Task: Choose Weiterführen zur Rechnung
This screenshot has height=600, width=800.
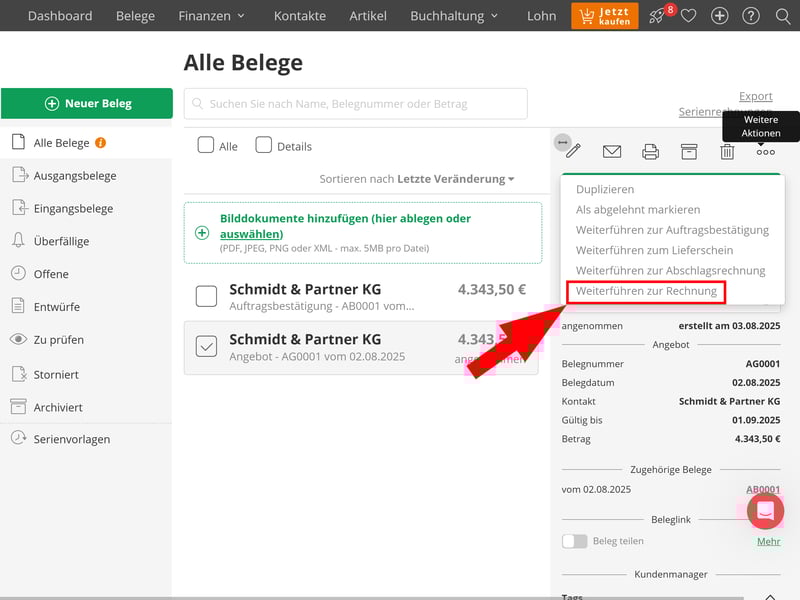Action: coord(646,291)
